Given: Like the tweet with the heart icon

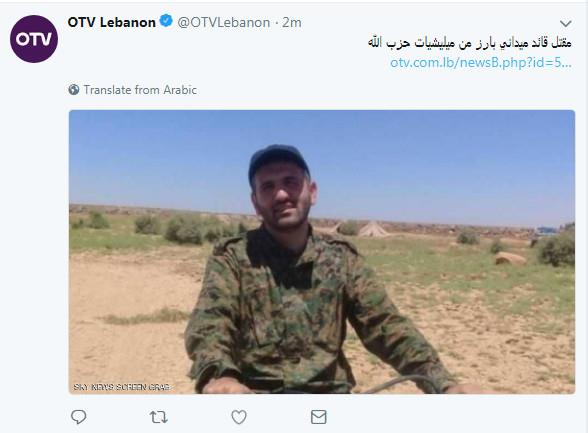Looking at the screenshot, I should coord(239,417).
